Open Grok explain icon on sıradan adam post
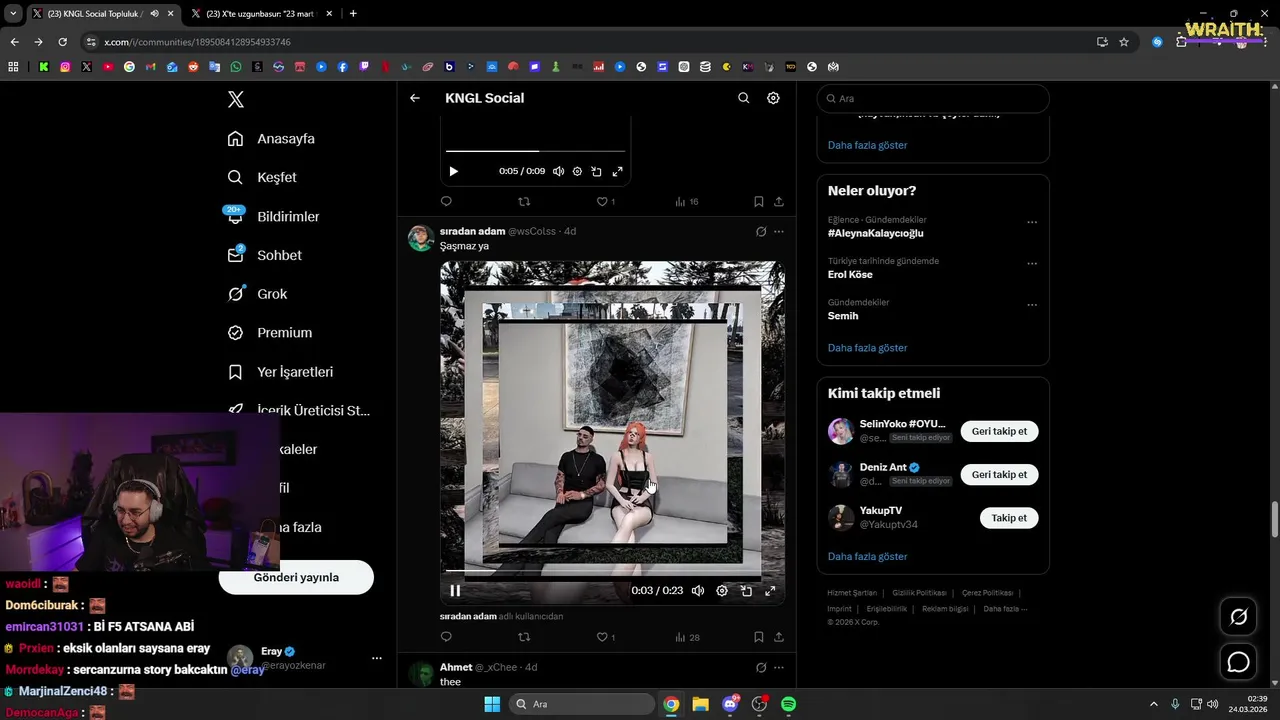The height and width of the screenshot is (720, 1280). (761, 231)
